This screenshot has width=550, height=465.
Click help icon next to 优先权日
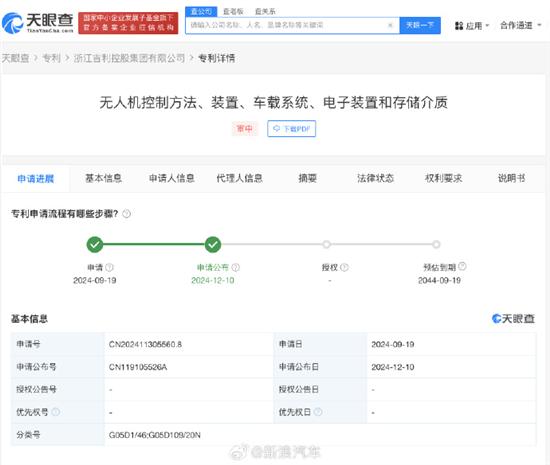point(318,412)
